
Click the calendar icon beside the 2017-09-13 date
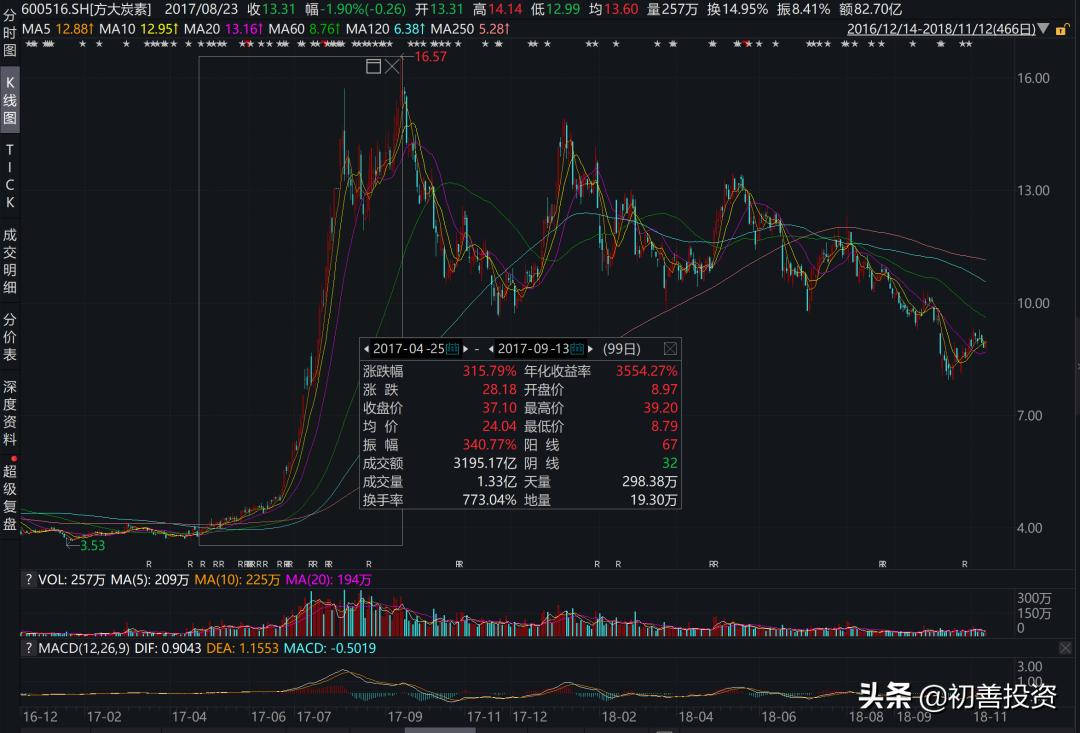pyautogui.click(x=578, y=348)
